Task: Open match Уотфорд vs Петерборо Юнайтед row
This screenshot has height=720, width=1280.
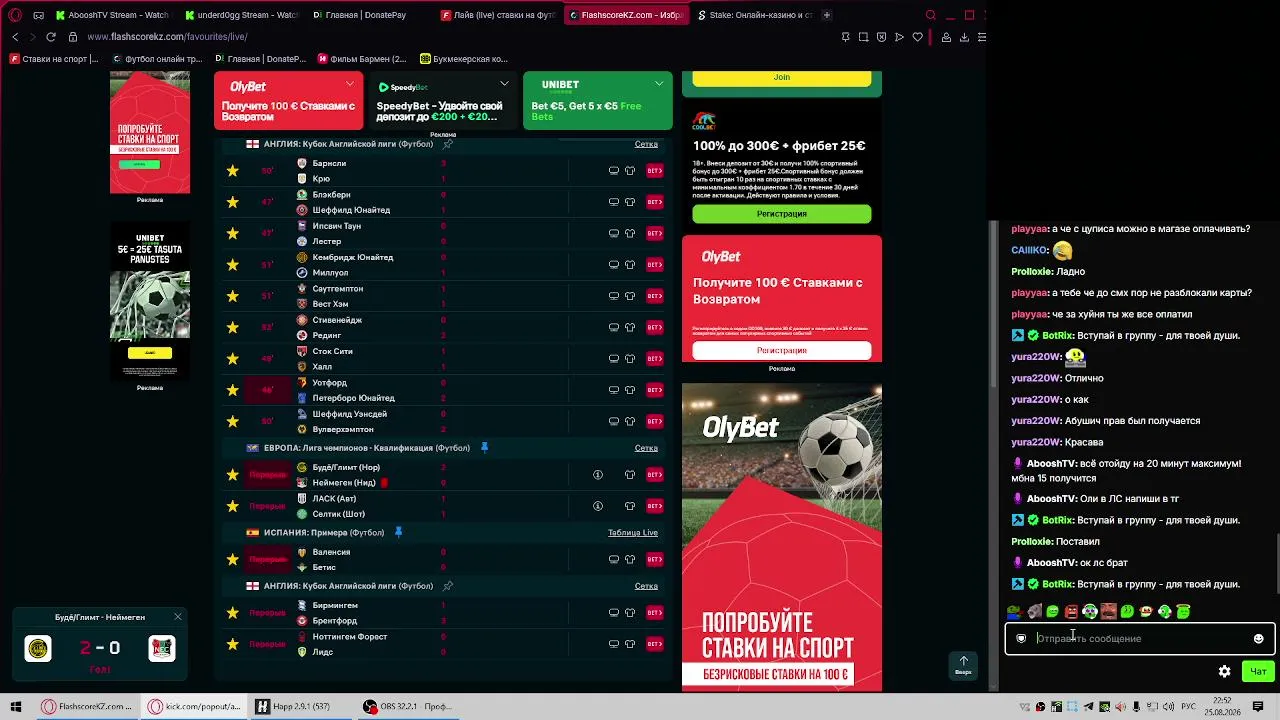Action: point(445,390)
